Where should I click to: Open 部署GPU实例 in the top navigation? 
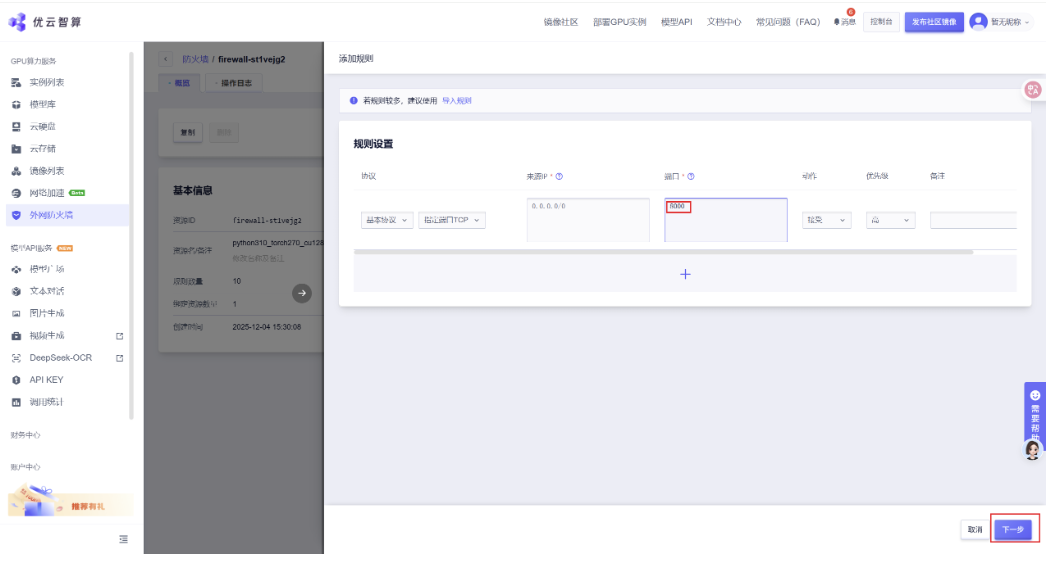619,22
